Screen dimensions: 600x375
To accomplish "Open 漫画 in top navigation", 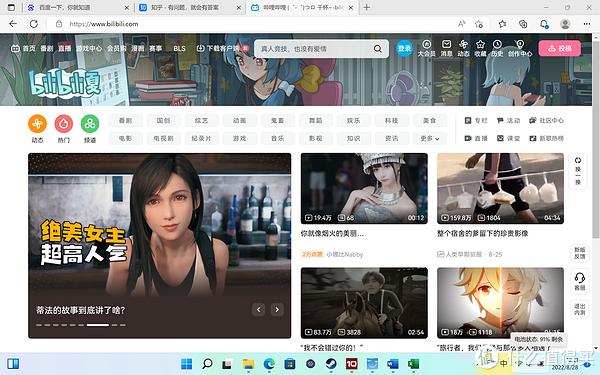I will [x=138, y=48].
